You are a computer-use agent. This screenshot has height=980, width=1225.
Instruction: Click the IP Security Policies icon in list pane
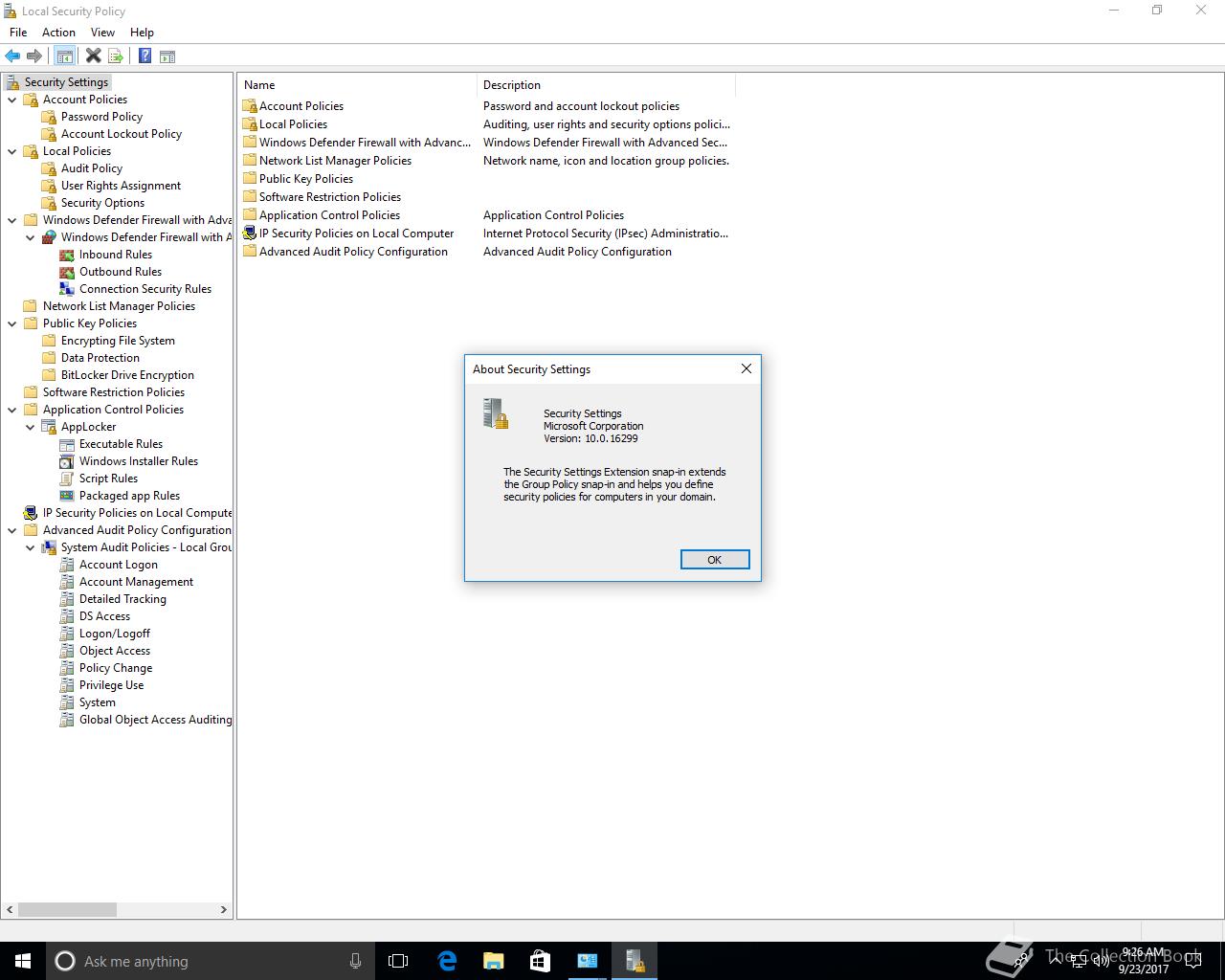pos(250,234)
